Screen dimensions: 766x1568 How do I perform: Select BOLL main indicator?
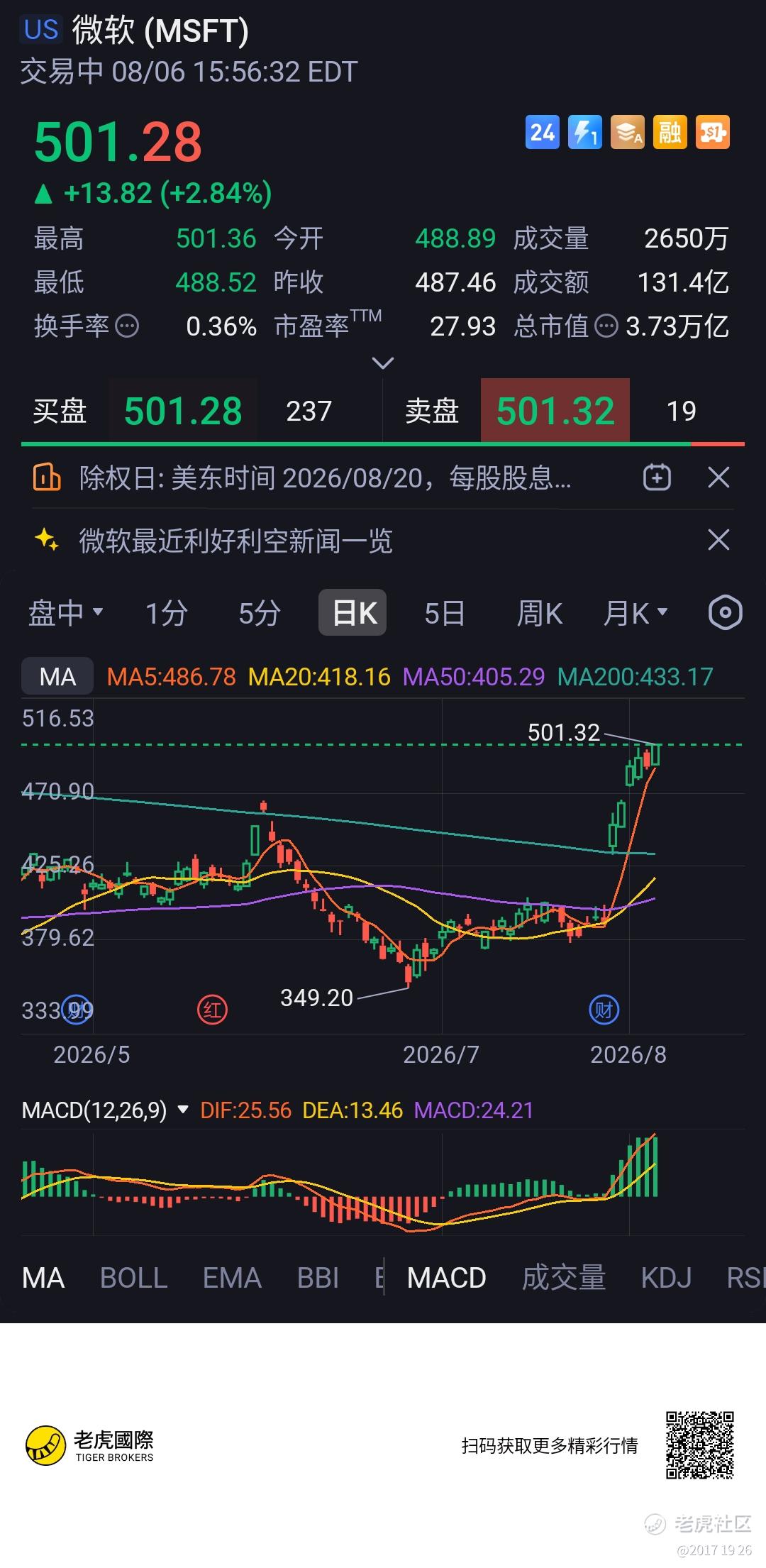coord(133,1278)
